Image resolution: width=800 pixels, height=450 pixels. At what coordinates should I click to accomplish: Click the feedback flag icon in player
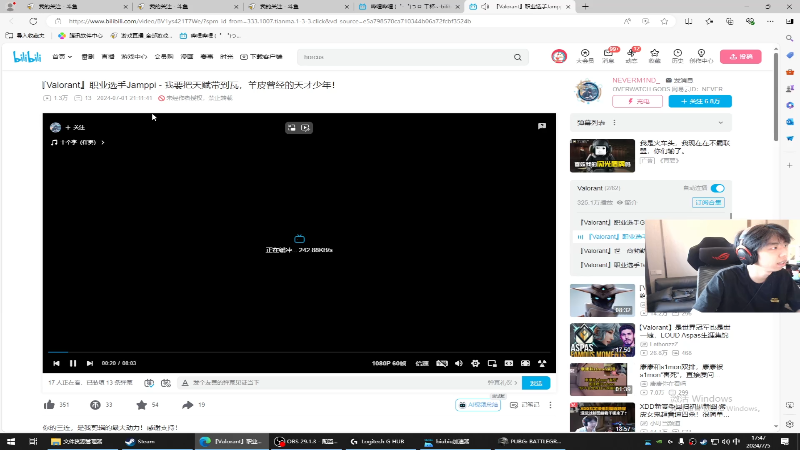click(x=542, y=126)
